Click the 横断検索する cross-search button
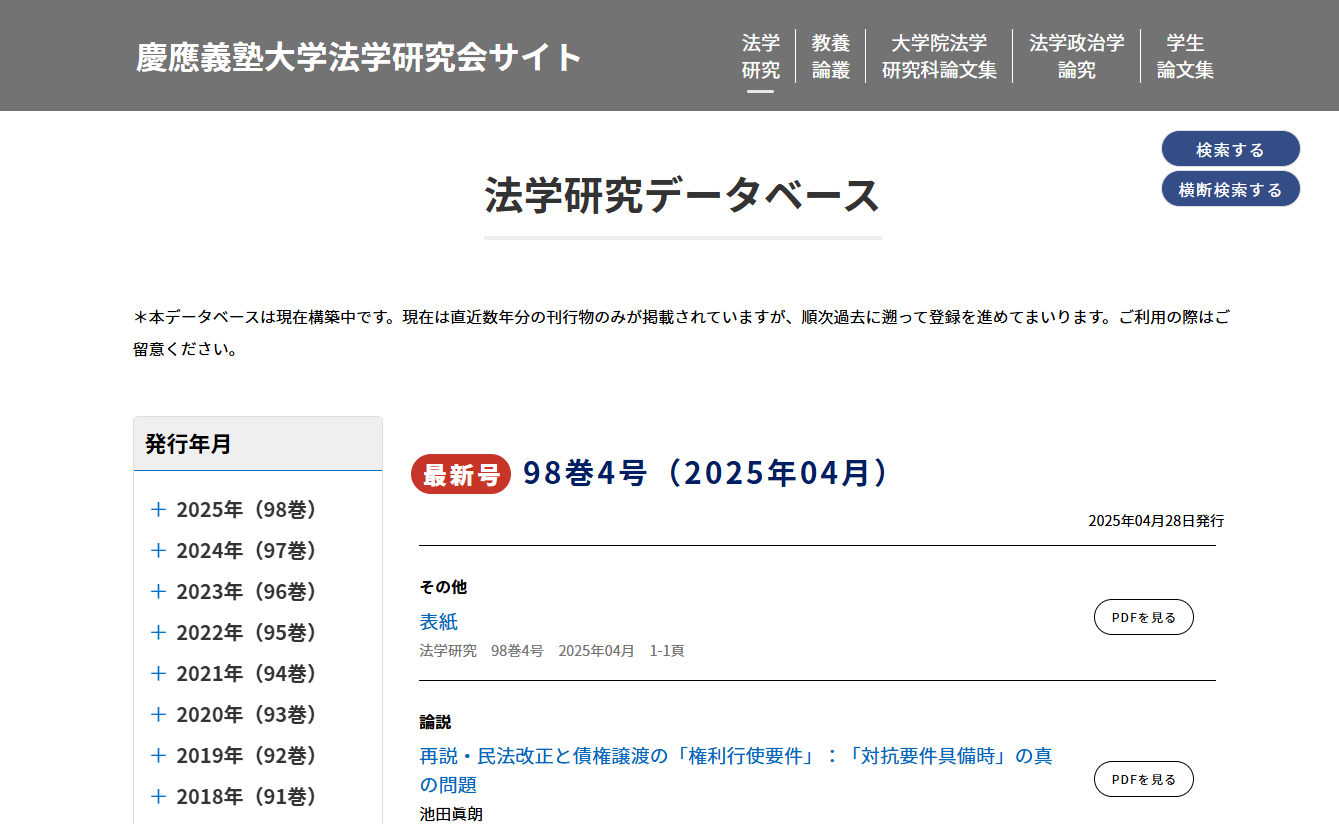Screen dimensions: 1339x824 (1230, 188)
